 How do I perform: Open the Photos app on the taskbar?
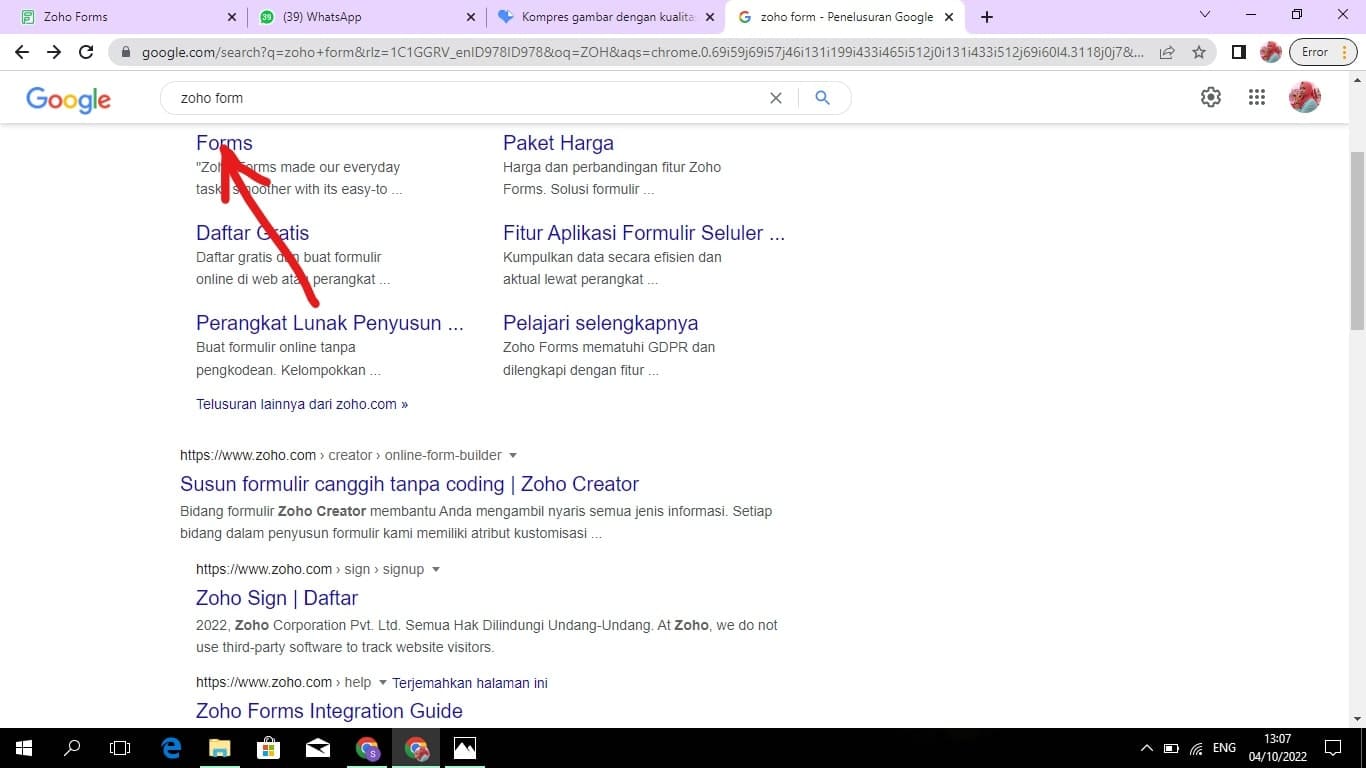[465, 748]
